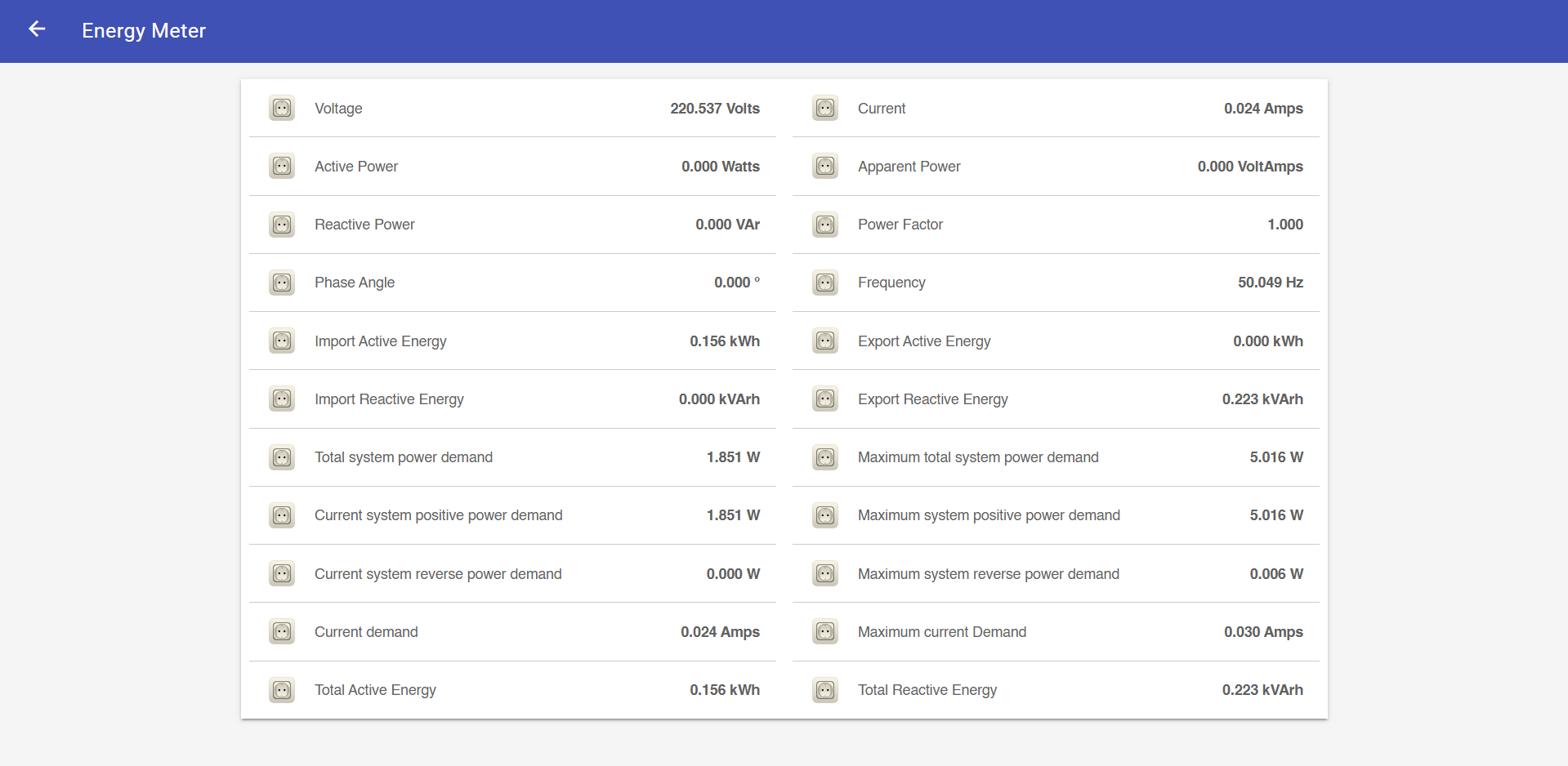Viewport: 1568px width, 766px height.
Task: Select the Total system power demand label
Action: (404, 457)
